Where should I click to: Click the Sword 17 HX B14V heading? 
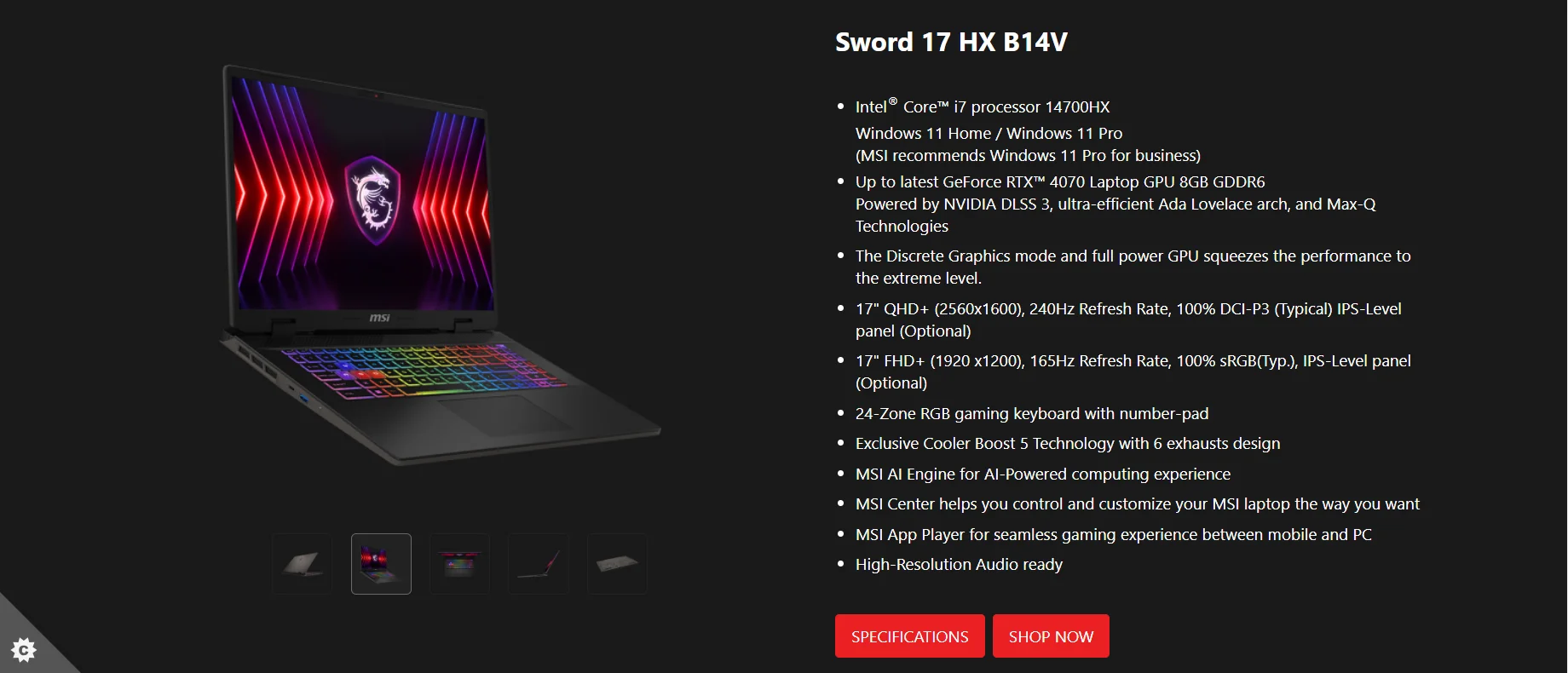click(x=951, y=42)
